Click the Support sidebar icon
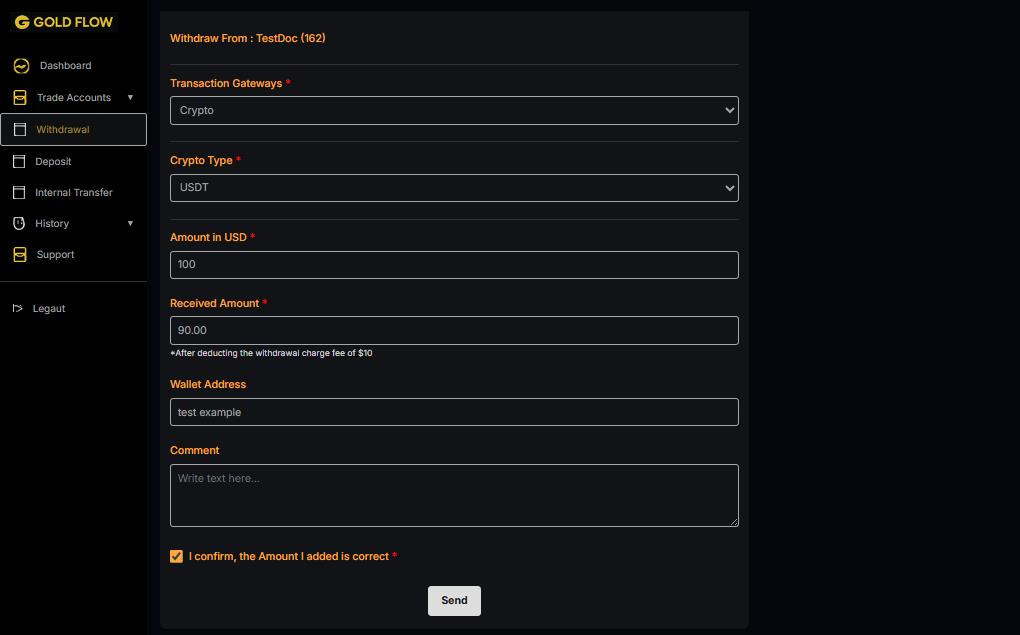Screen dimensions: 1020x635 click(20, 255)
